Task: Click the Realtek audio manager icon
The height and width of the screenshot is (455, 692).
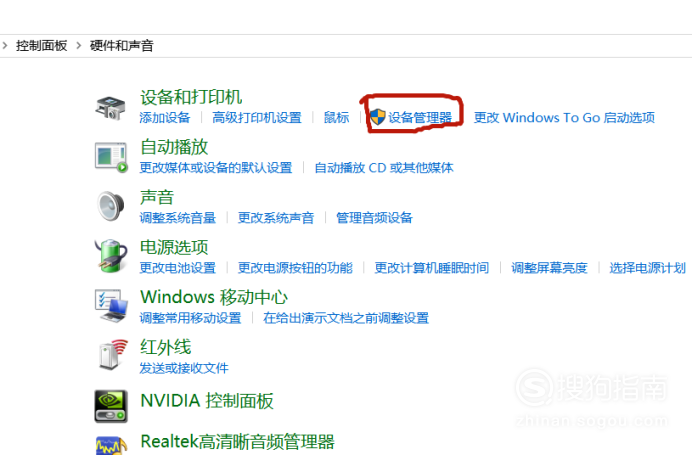Action: 111,445
